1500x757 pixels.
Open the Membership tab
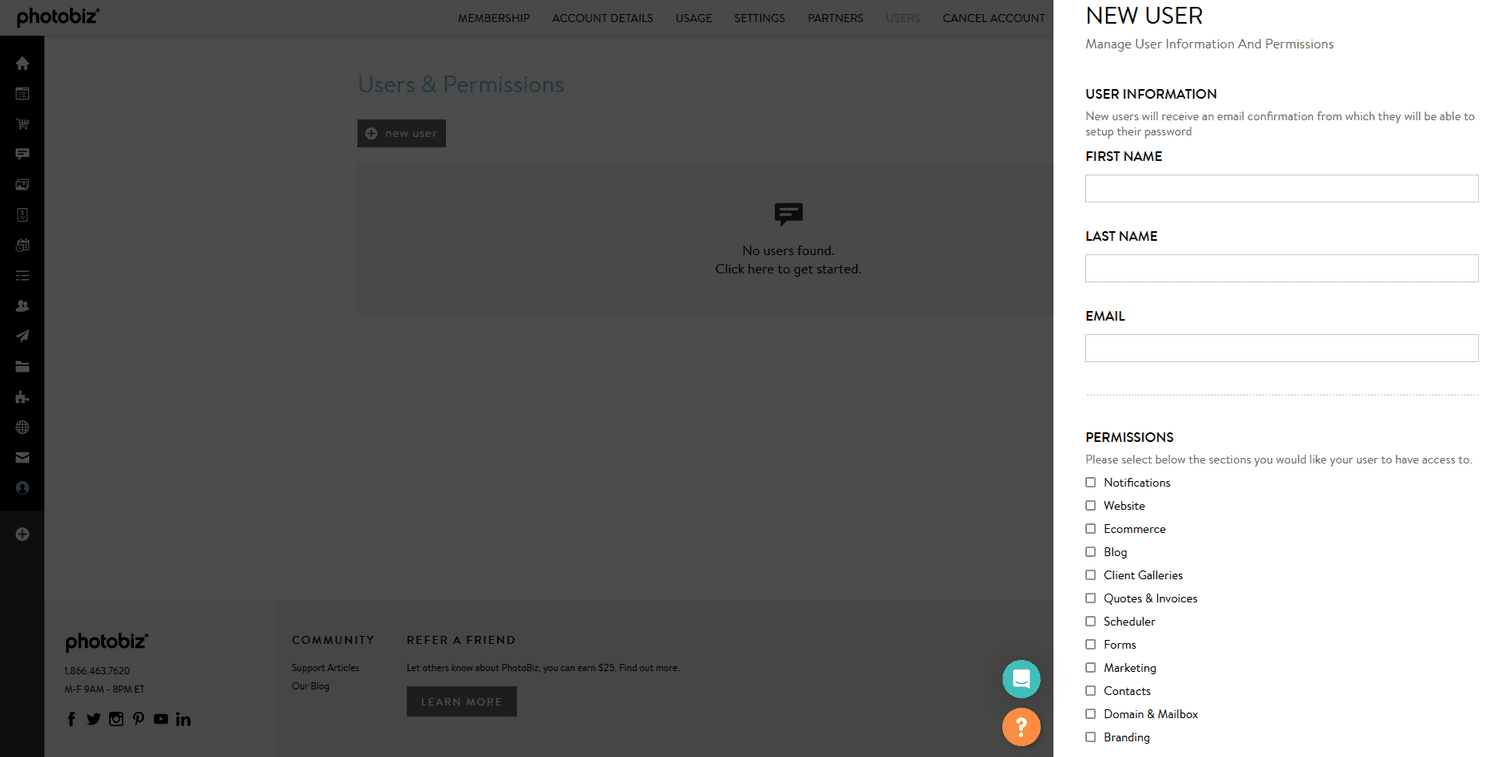pos(494,18)
